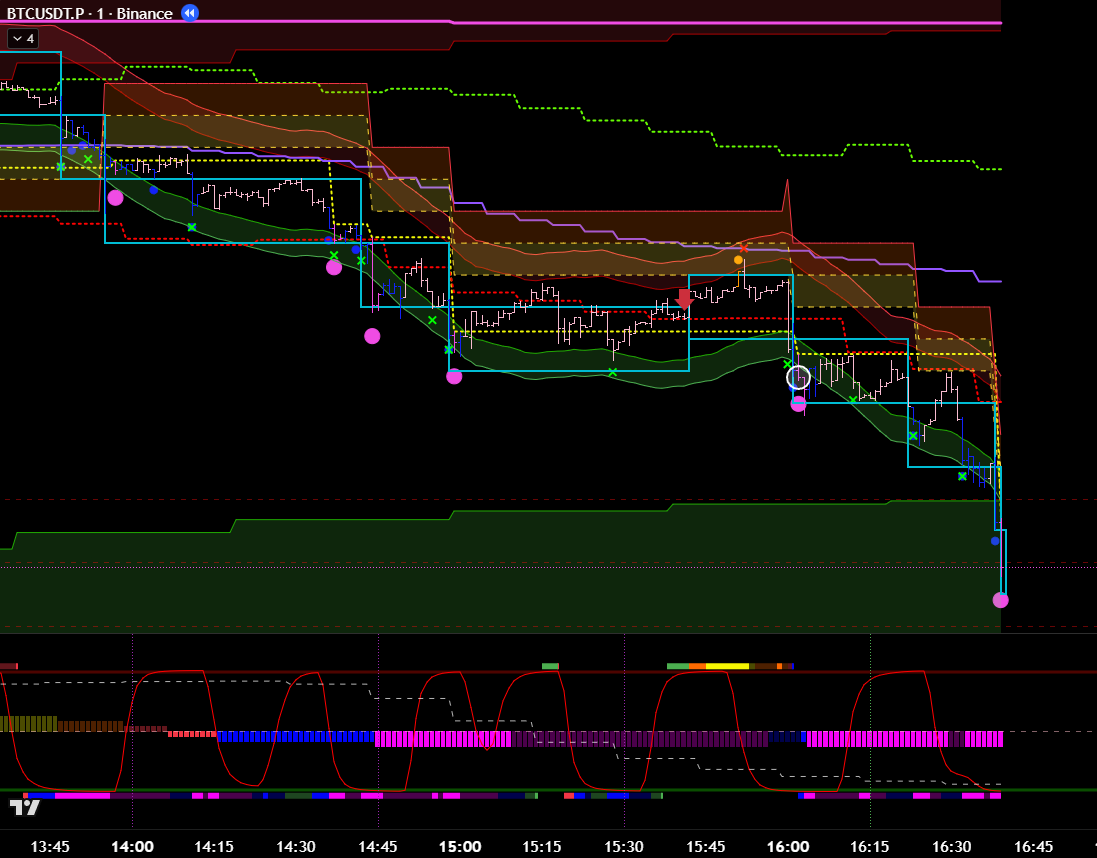Click the red down arrow signal marker
The width and height of the screenshot is (1097, 858).
(684, 299)
